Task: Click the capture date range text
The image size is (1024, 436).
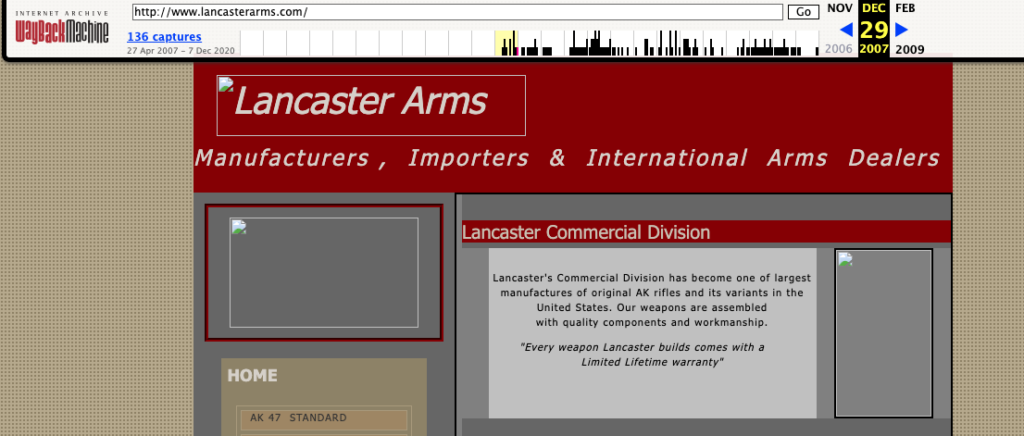Action: pyautogui.click(x=181, y=50)
